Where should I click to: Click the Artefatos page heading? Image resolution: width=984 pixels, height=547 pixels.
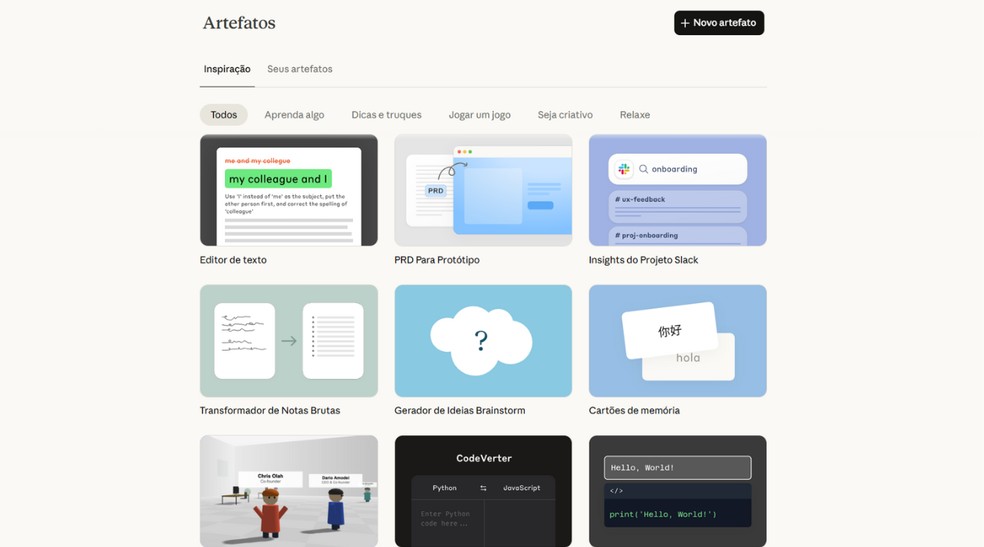(239, 23)
